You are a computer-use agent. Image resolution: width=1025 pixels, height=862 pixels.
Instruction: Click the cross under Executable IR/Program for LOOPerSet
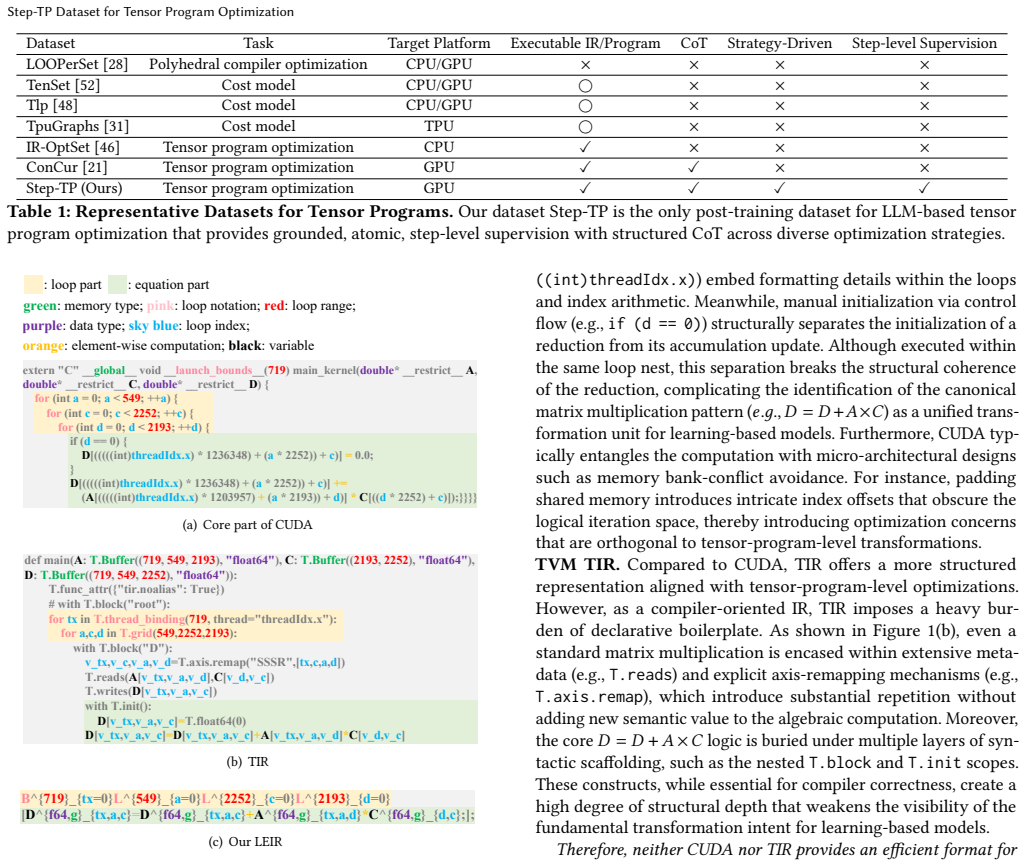pyautogui.click(x=585, y=65)
